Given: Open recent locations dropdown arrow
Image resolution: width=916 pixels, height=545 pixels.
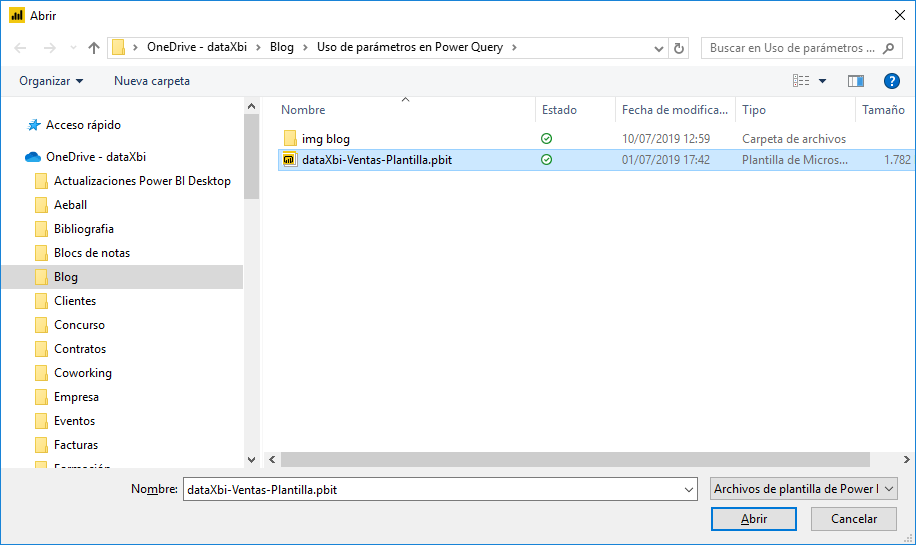Looking at the screenshot, I should point(73,48).
